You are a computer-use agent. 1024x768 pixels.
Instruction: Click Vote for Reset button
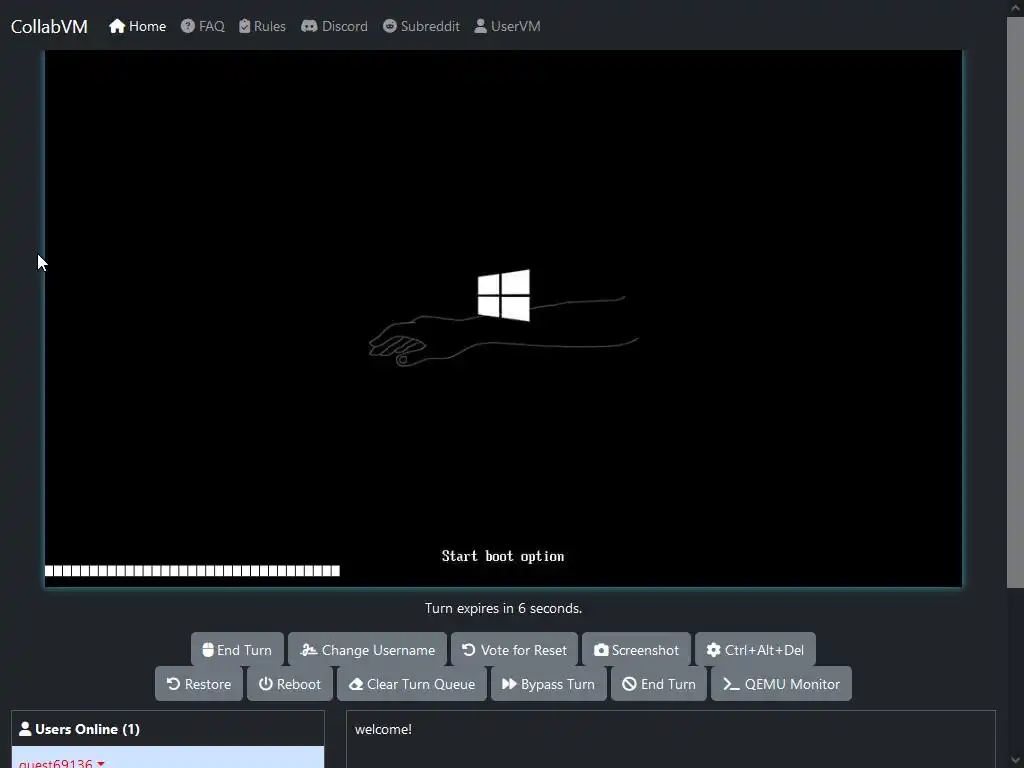coord(514,650)
